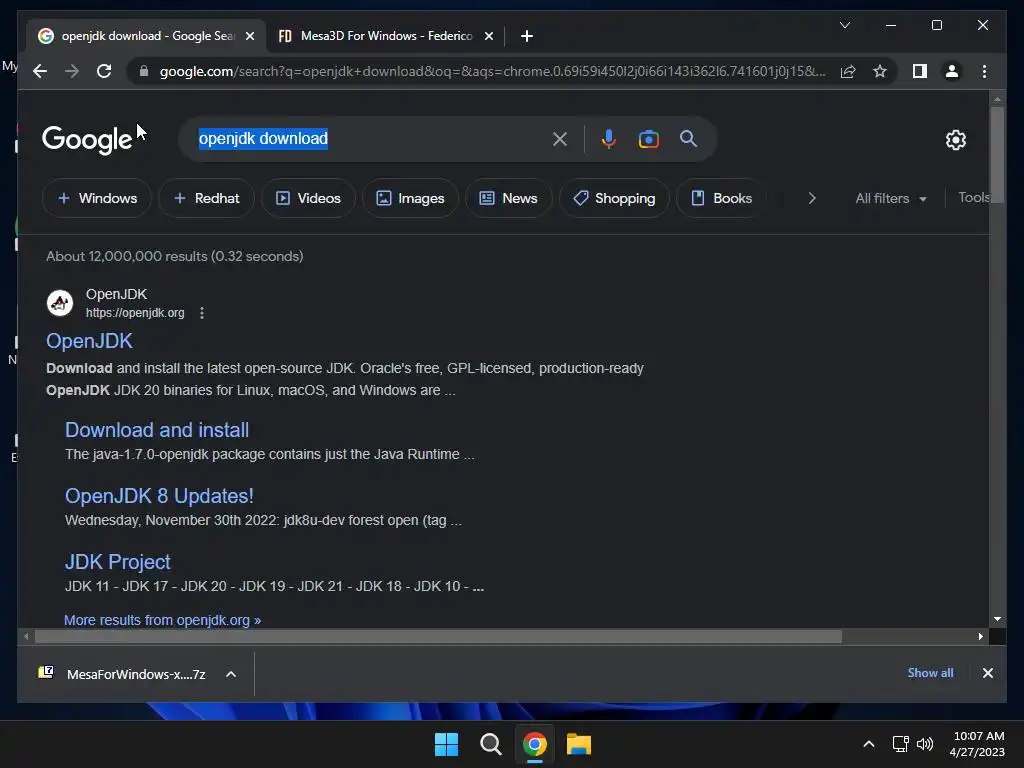Open File Explorer from taskbar

click(579, 744)
